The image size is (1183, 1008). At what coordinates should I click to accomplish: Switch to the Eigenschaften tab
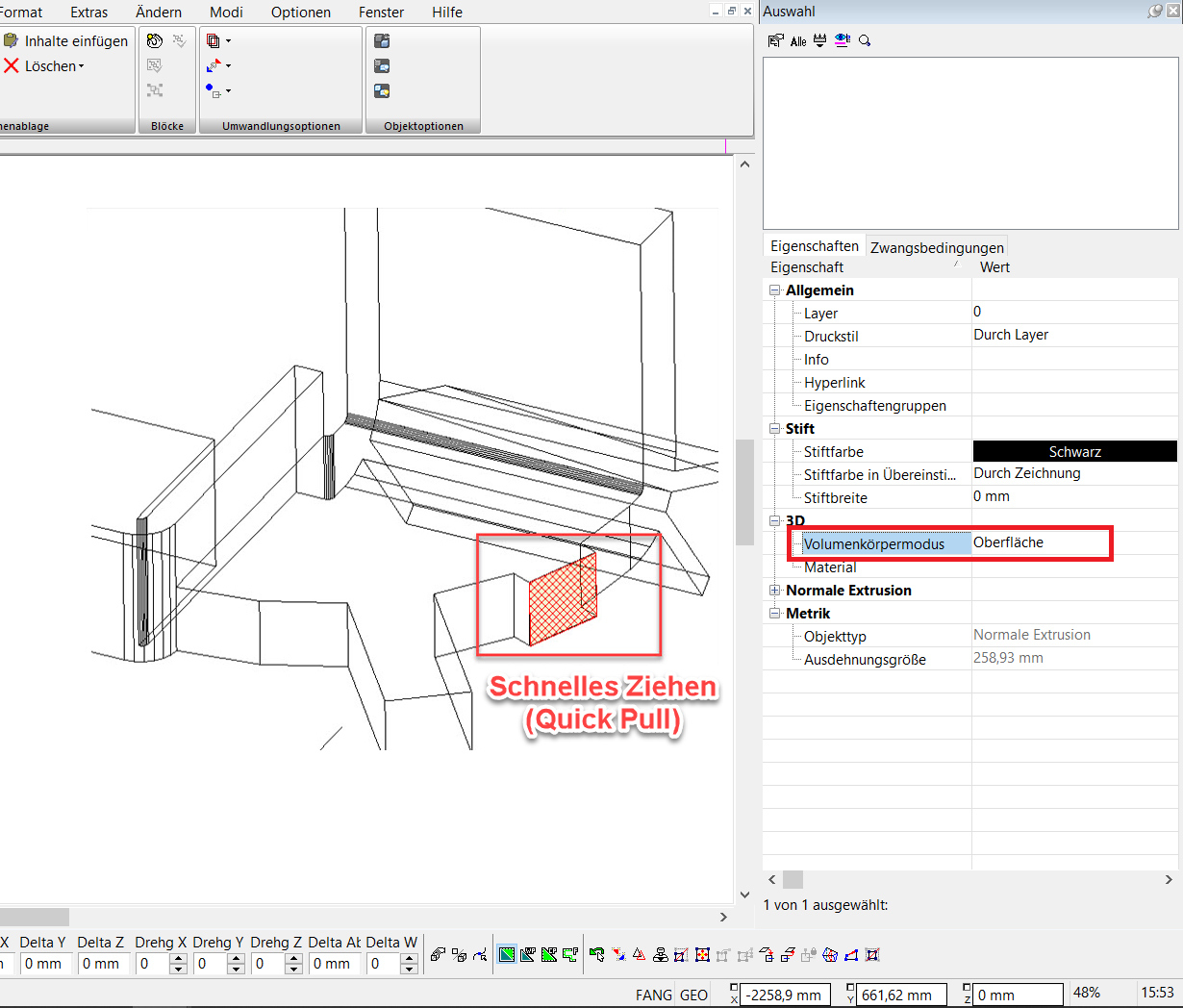click(815, 246)
